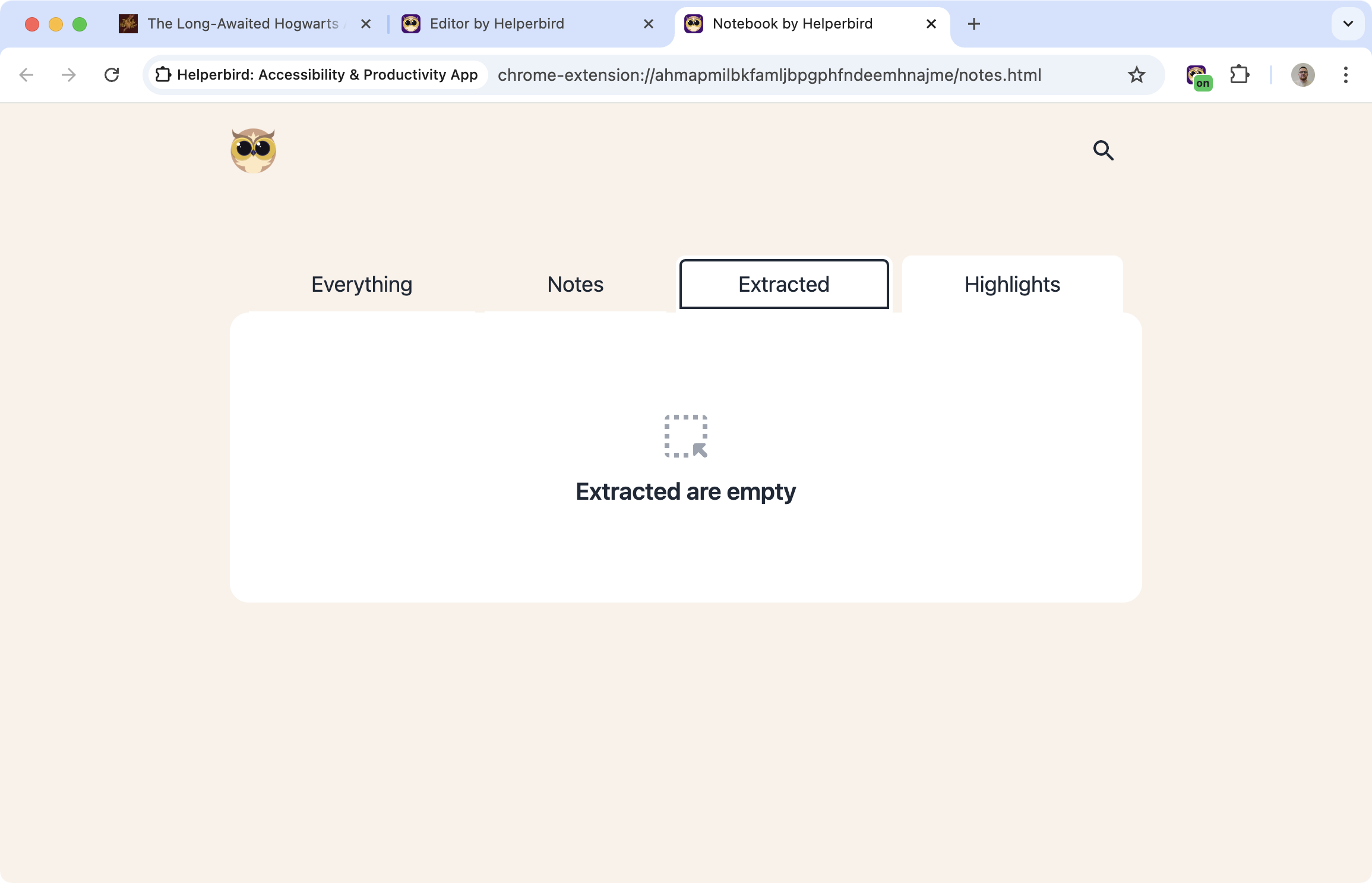The width and height of the screenshot is (1372, 883).
Task: Select the Notes tab
Action: (x=575, y=284)
